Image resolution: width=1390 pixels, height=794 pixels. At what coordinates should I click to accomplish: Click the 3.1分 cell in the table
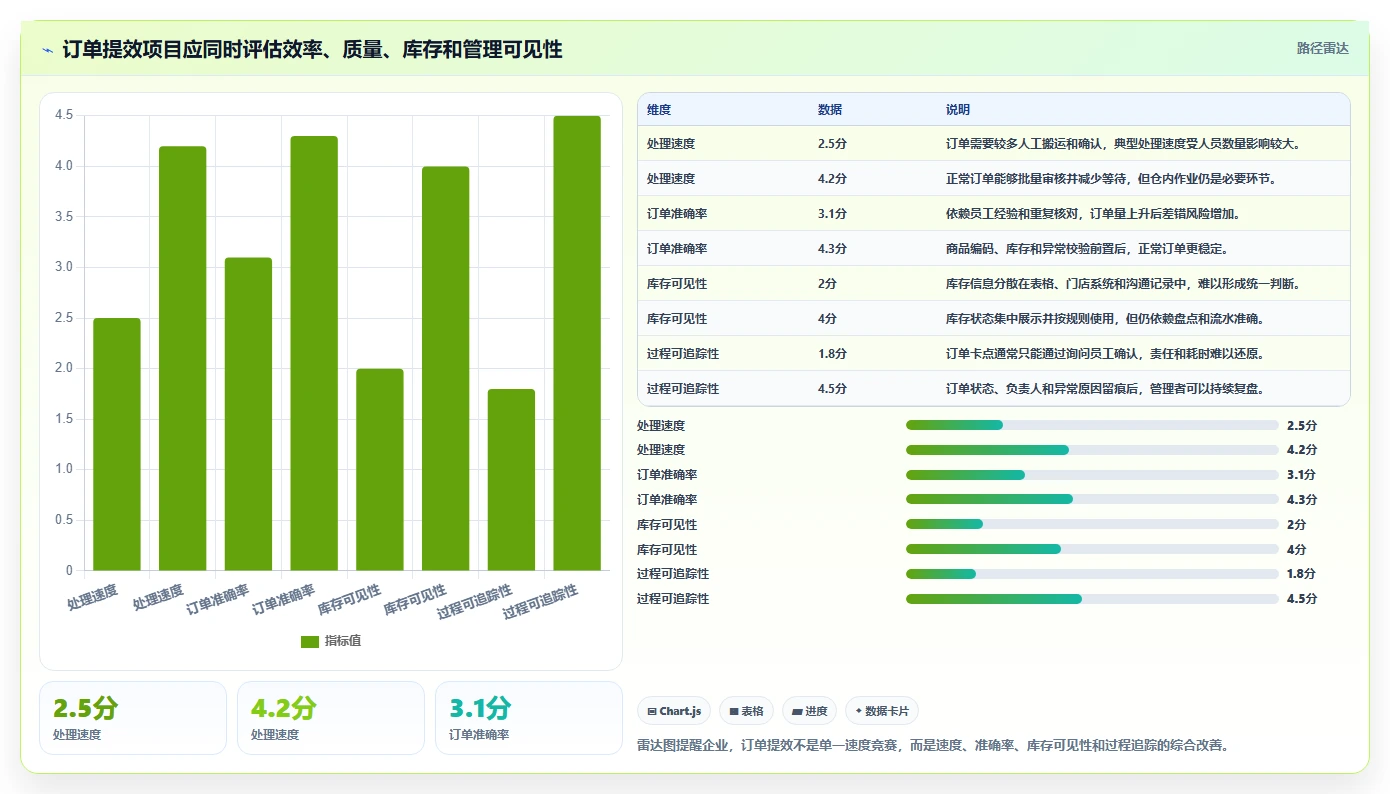832,214
